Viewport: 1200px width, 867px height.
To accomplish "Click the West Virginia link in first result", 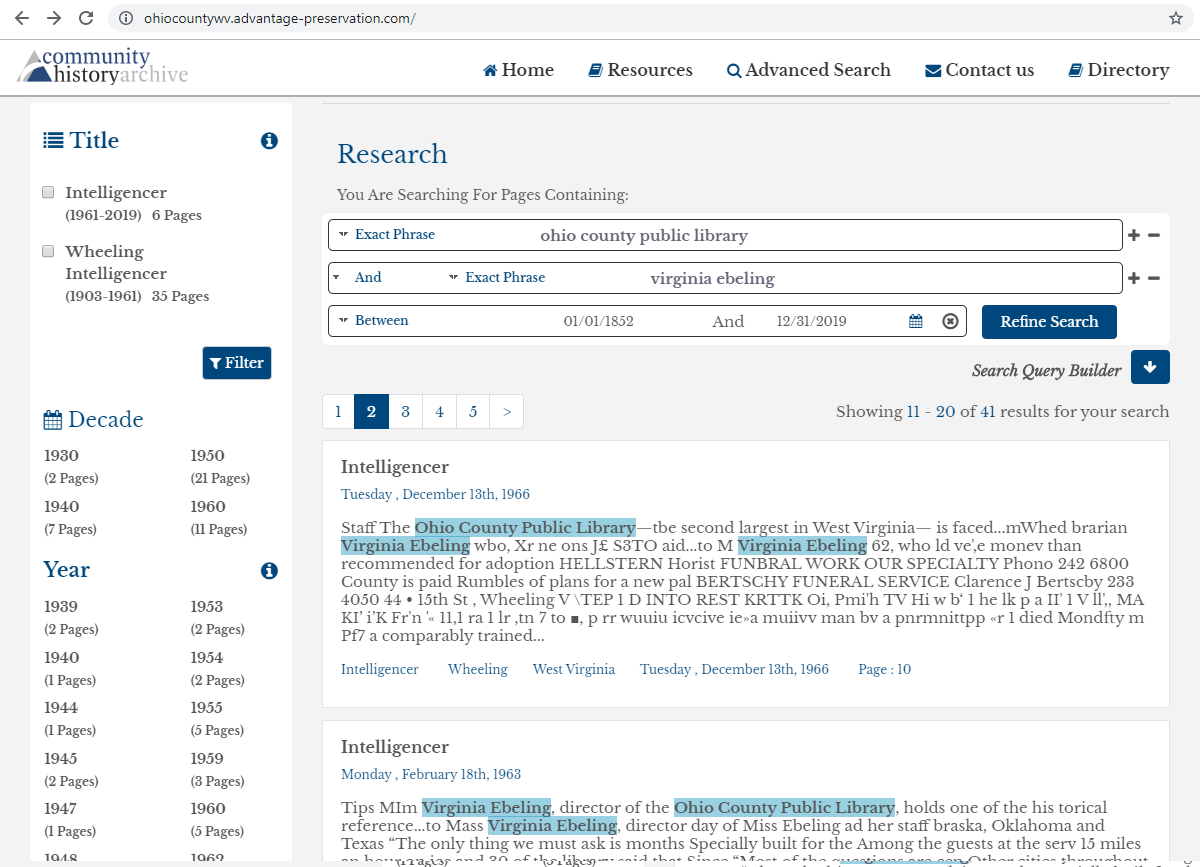I will tap(574, 669).
